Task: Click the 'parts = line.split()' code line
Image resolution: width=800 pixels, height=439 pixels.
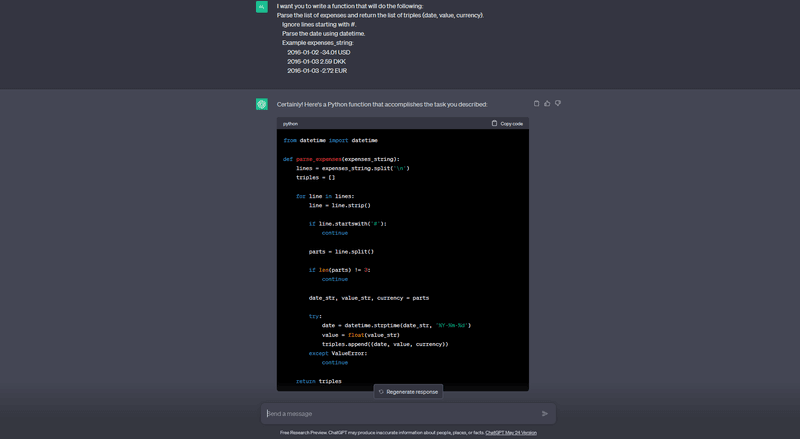Action: pyautogui.click(x=341, y=252)
